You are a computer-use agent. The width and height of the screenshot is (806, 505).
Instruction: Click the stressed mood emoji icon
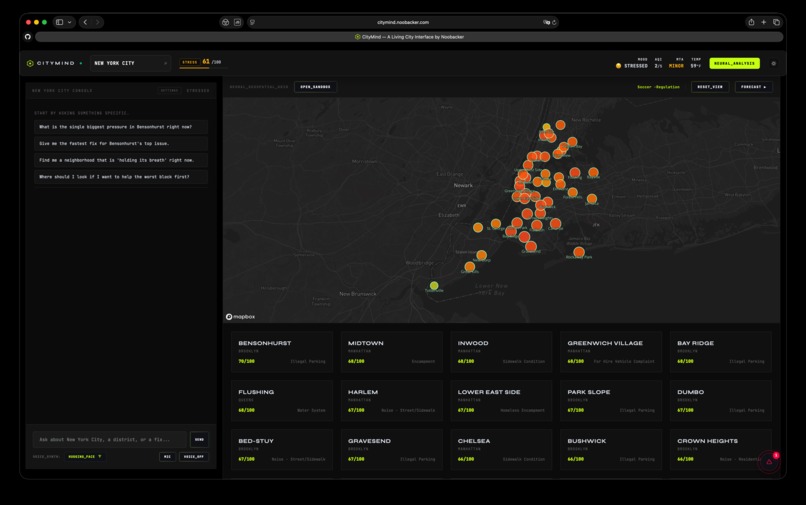pyautogui.click(x=618, y=66)
